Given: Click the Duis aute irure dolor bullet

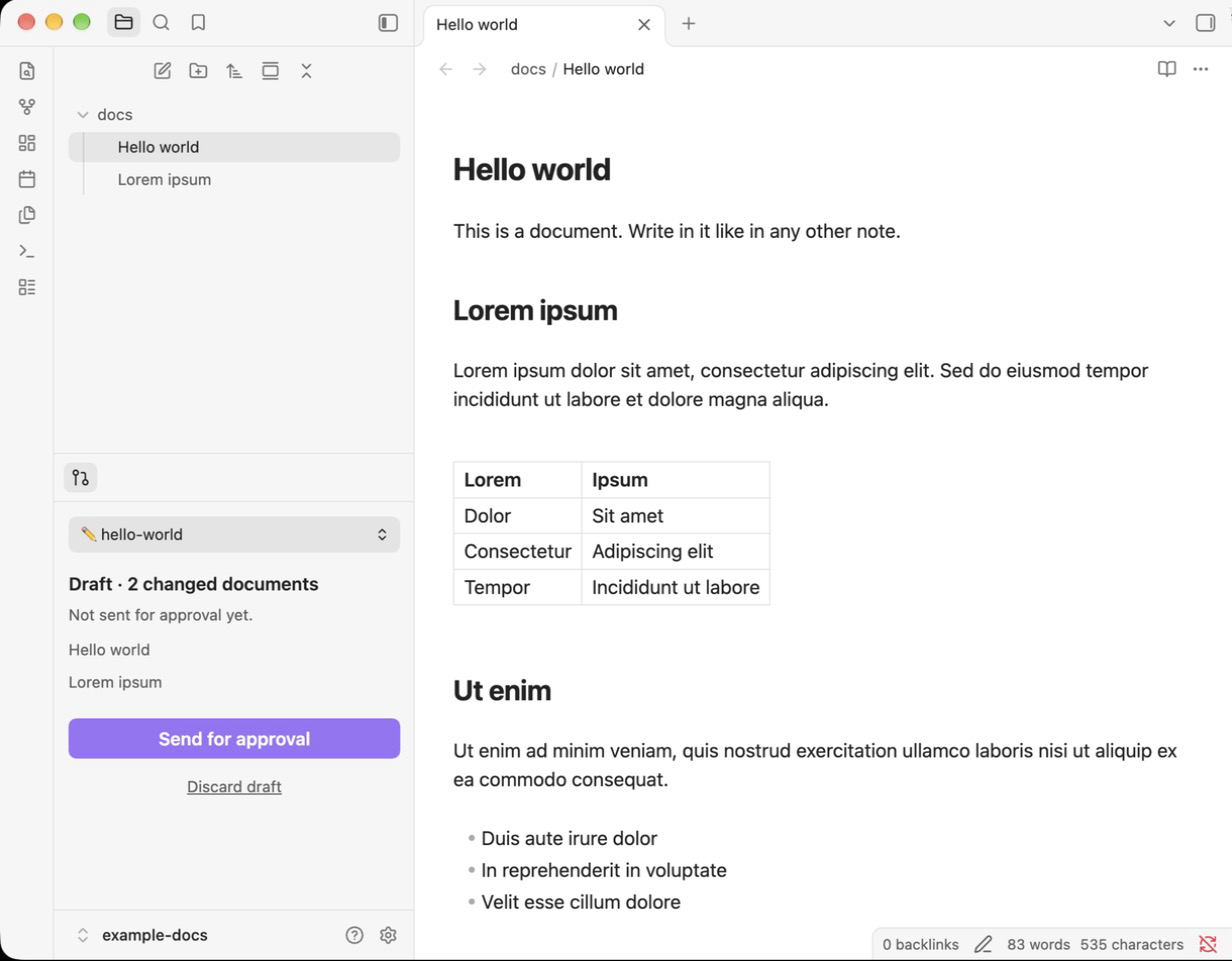Looking at the screenshot, I should tap(569, 839).
